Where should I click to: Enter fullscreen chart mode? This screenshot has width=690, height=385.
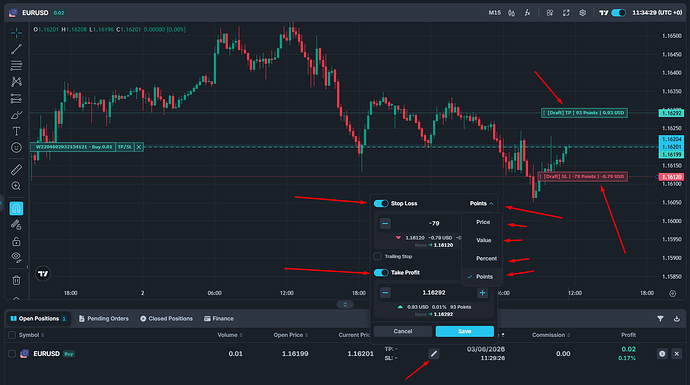pos(566,13)
